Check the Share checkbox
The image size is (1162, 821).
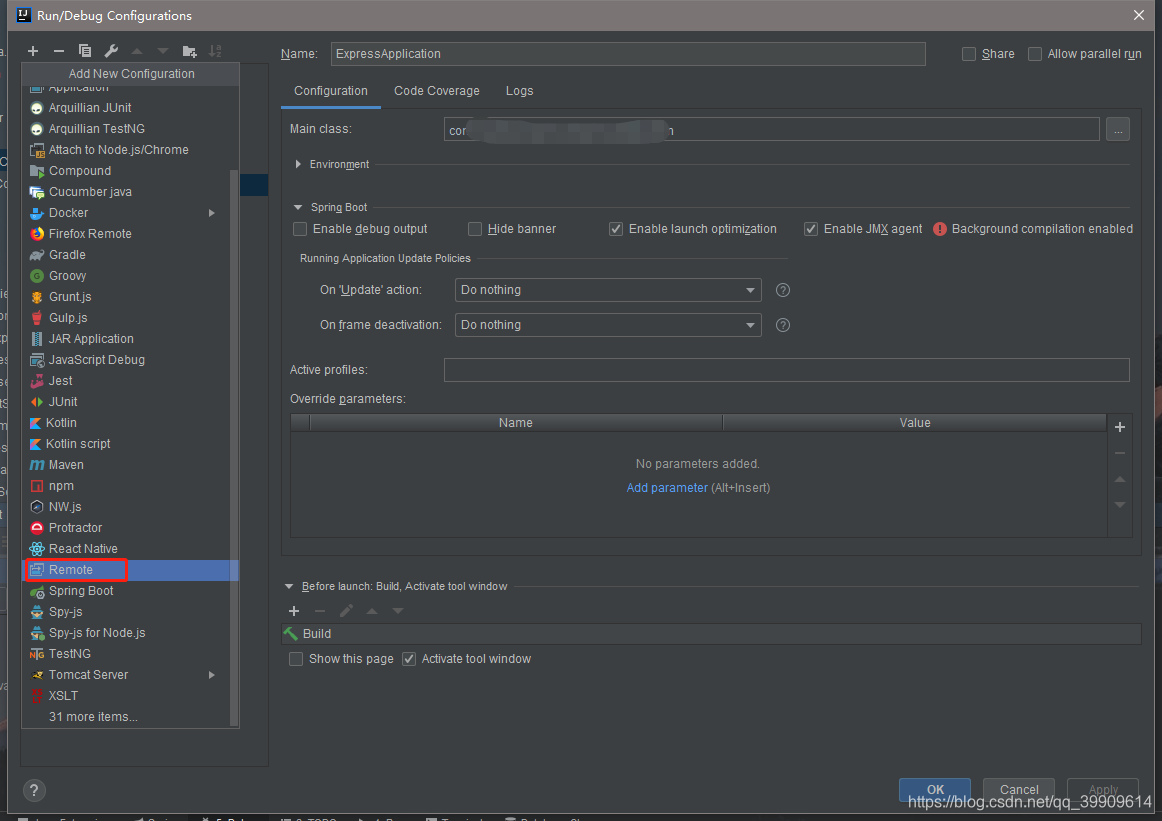pos(968,53)
